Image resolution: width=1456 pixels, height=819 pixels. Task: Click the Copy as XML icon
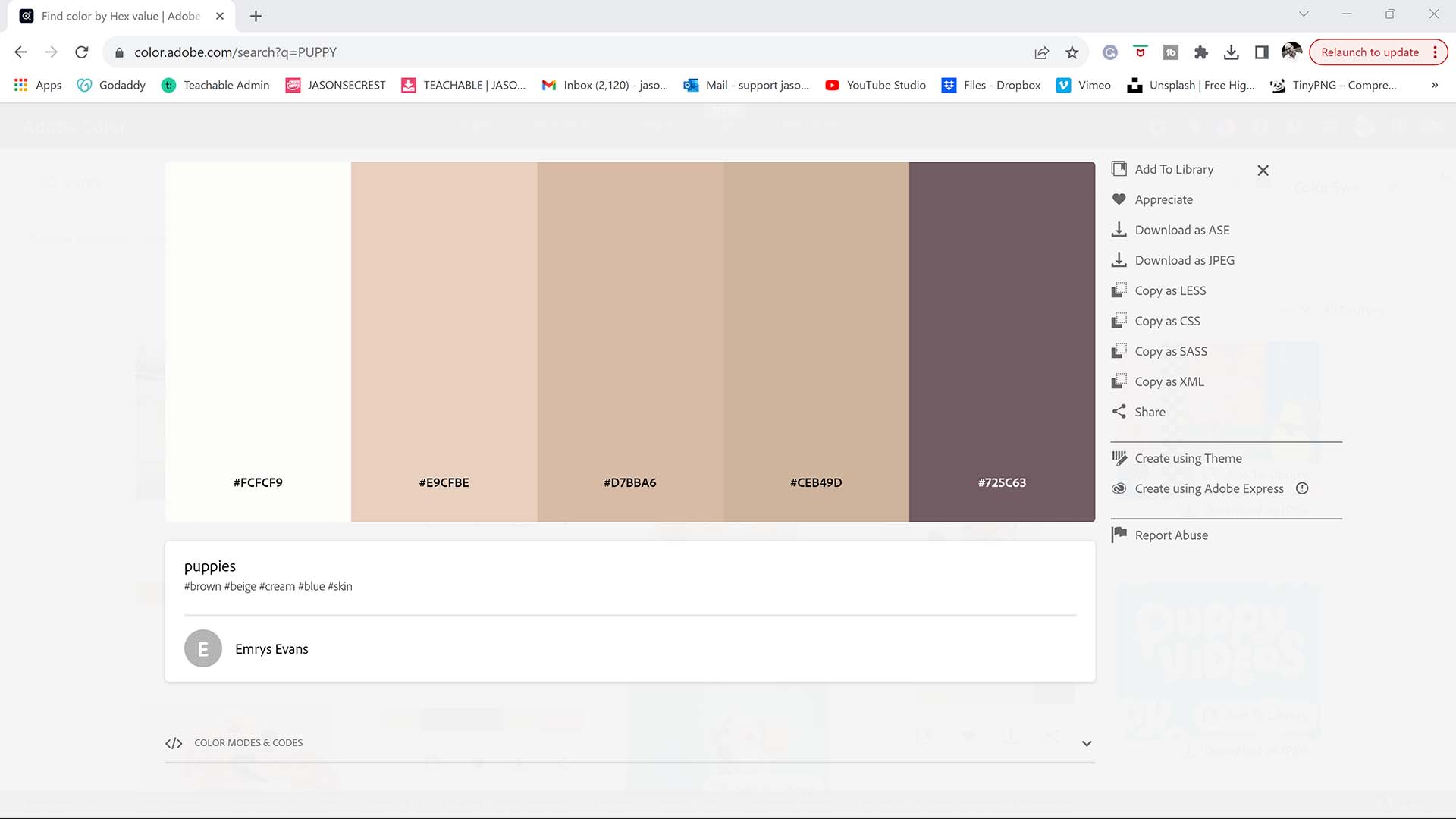(x=1119, y=381)
